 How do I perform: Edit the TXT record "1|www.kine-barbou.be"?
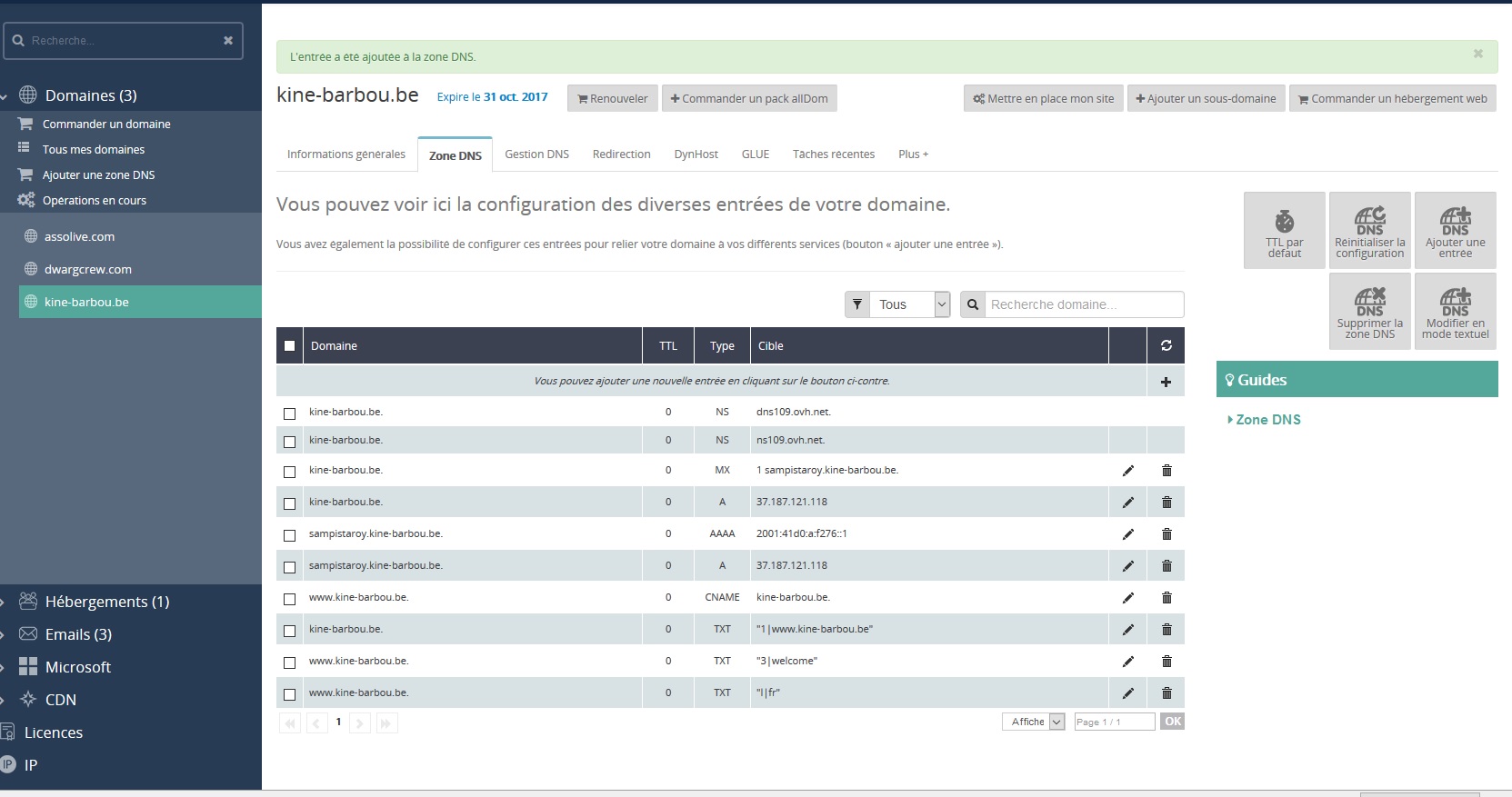point(1127,630)
